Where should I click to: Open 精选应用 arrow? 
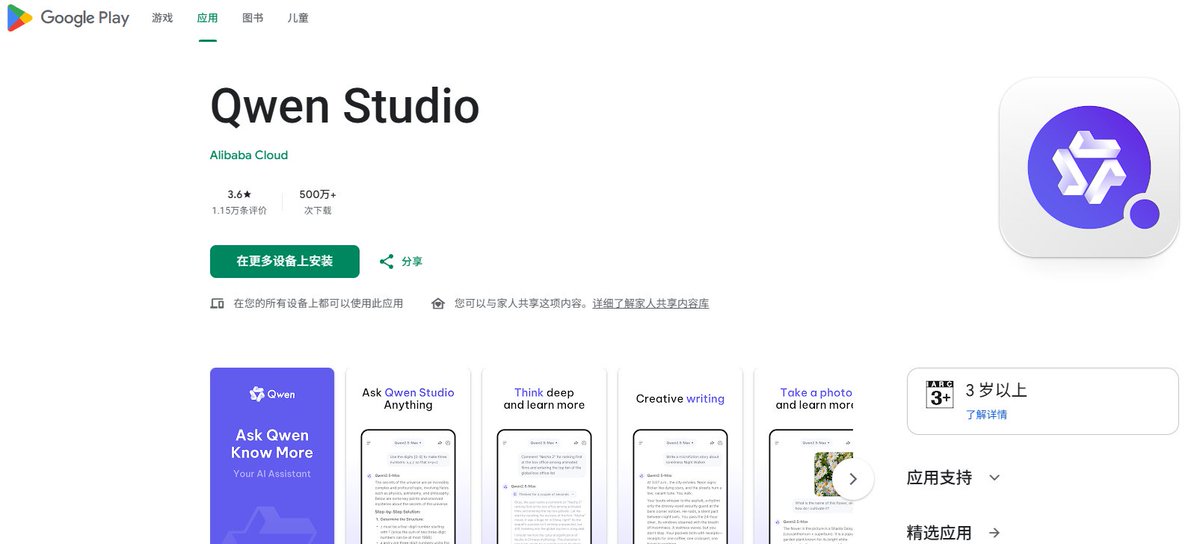click(x=994, y=533)
